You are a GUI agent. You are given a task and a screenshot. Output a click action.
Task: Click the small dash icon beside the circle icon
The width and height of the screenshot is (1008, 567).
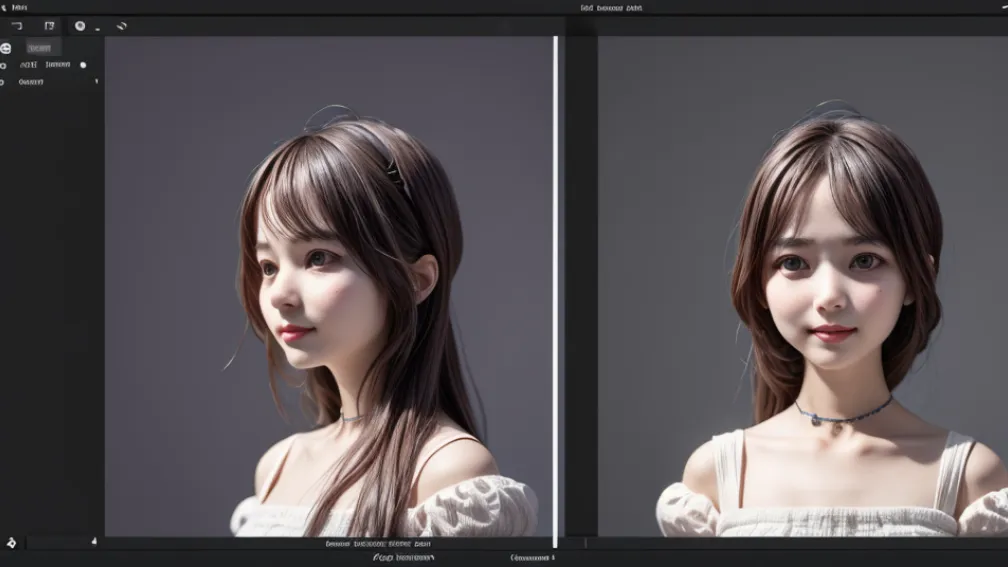pos(98,30)
